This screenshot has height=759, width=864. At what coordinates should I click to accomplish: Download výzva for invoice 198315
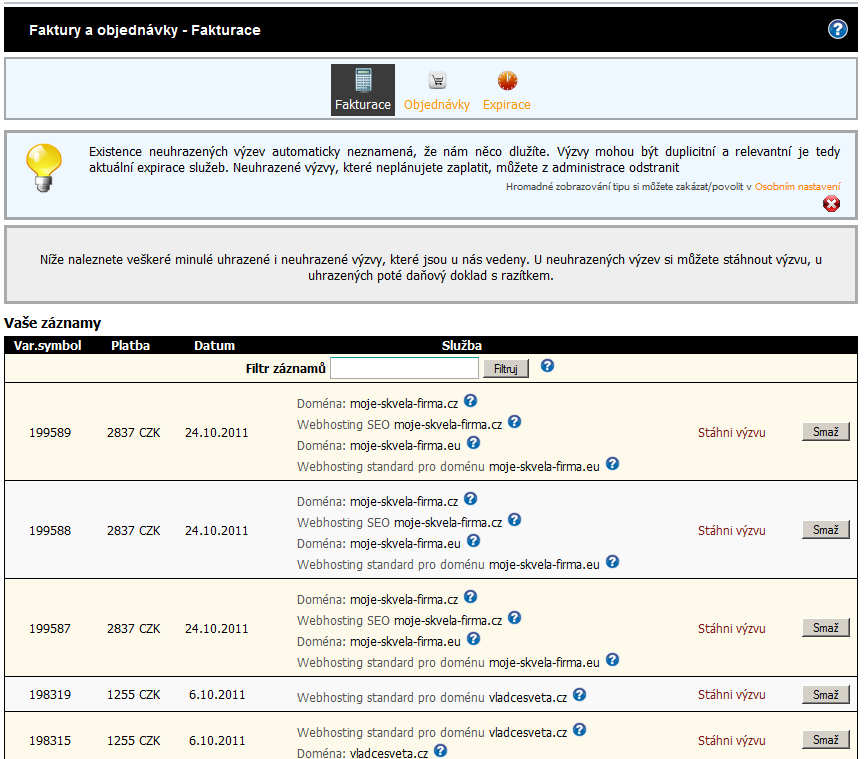[x=731, y=741]
